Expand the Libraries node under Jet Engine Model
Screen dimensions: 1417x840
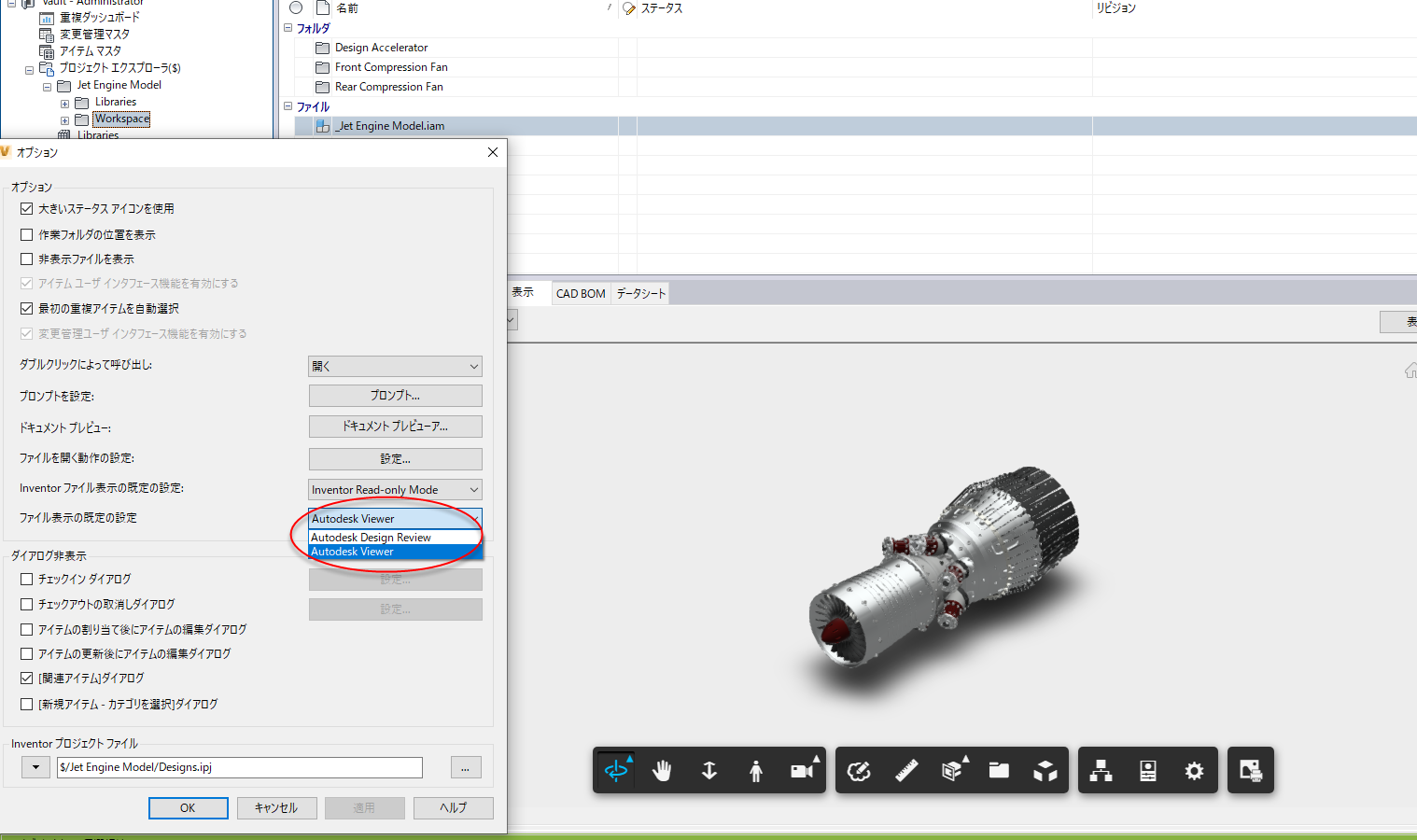pyautogui.click(x=64, y=104)
